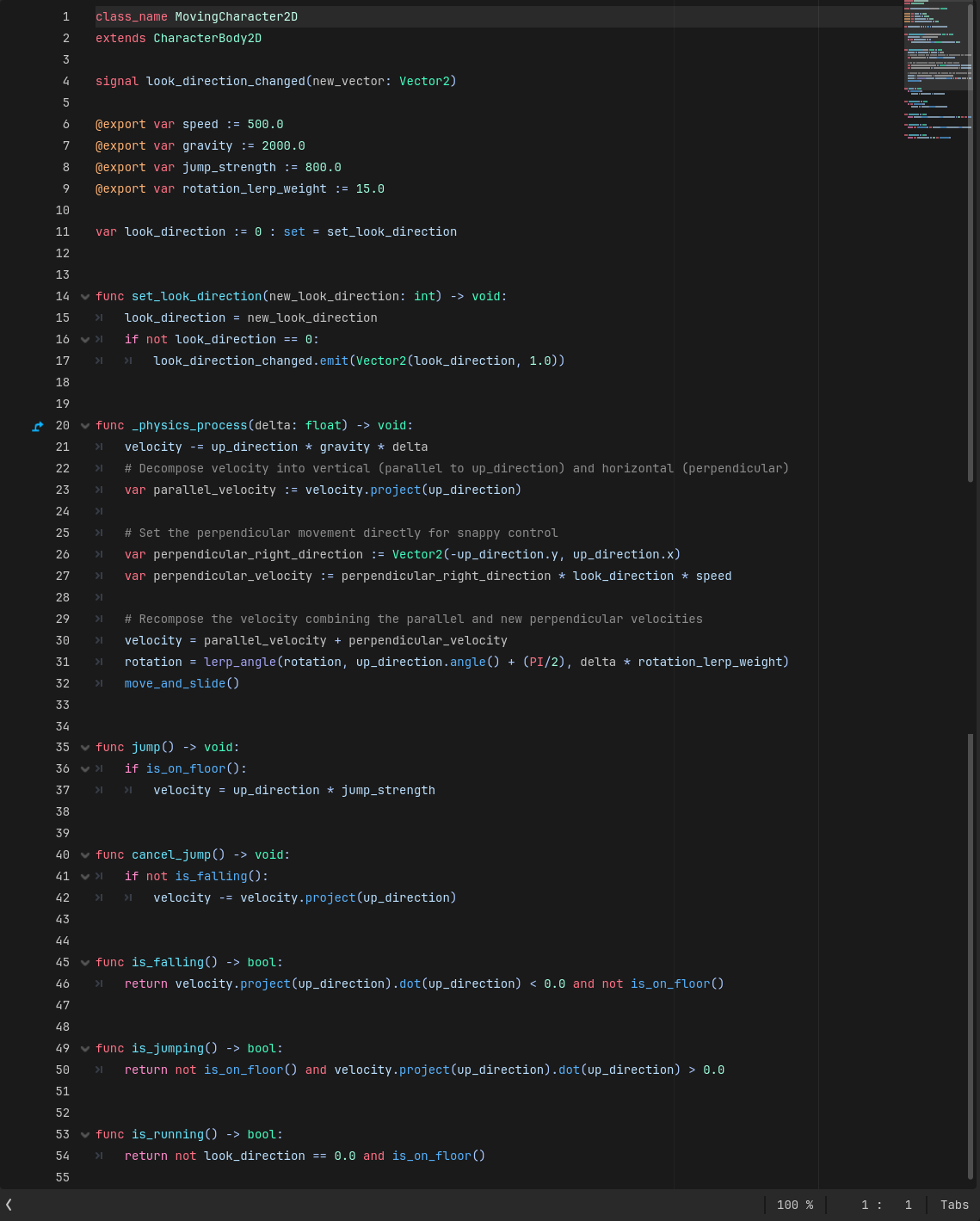The height and width of the screenshot is (1221, 980).
Task: Click line number 20 in the gutter
Action: click(63, 425)
